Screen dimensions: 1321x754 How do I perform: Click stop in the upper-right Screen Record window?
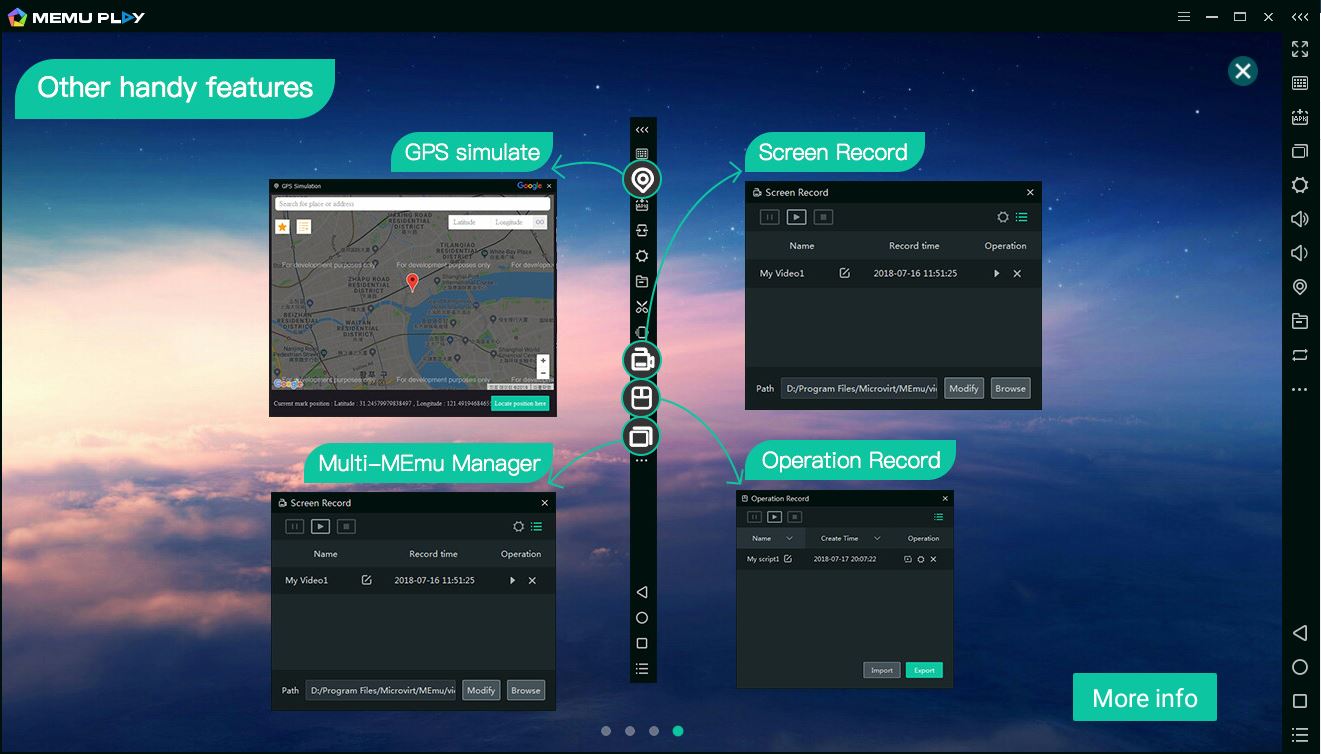[823, 217]
